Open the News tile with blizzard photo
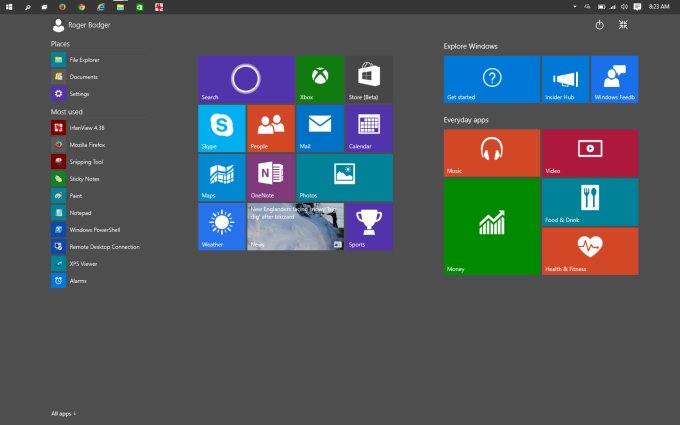Viewport: 680px width, 425px height. click(x=295, y=226)
